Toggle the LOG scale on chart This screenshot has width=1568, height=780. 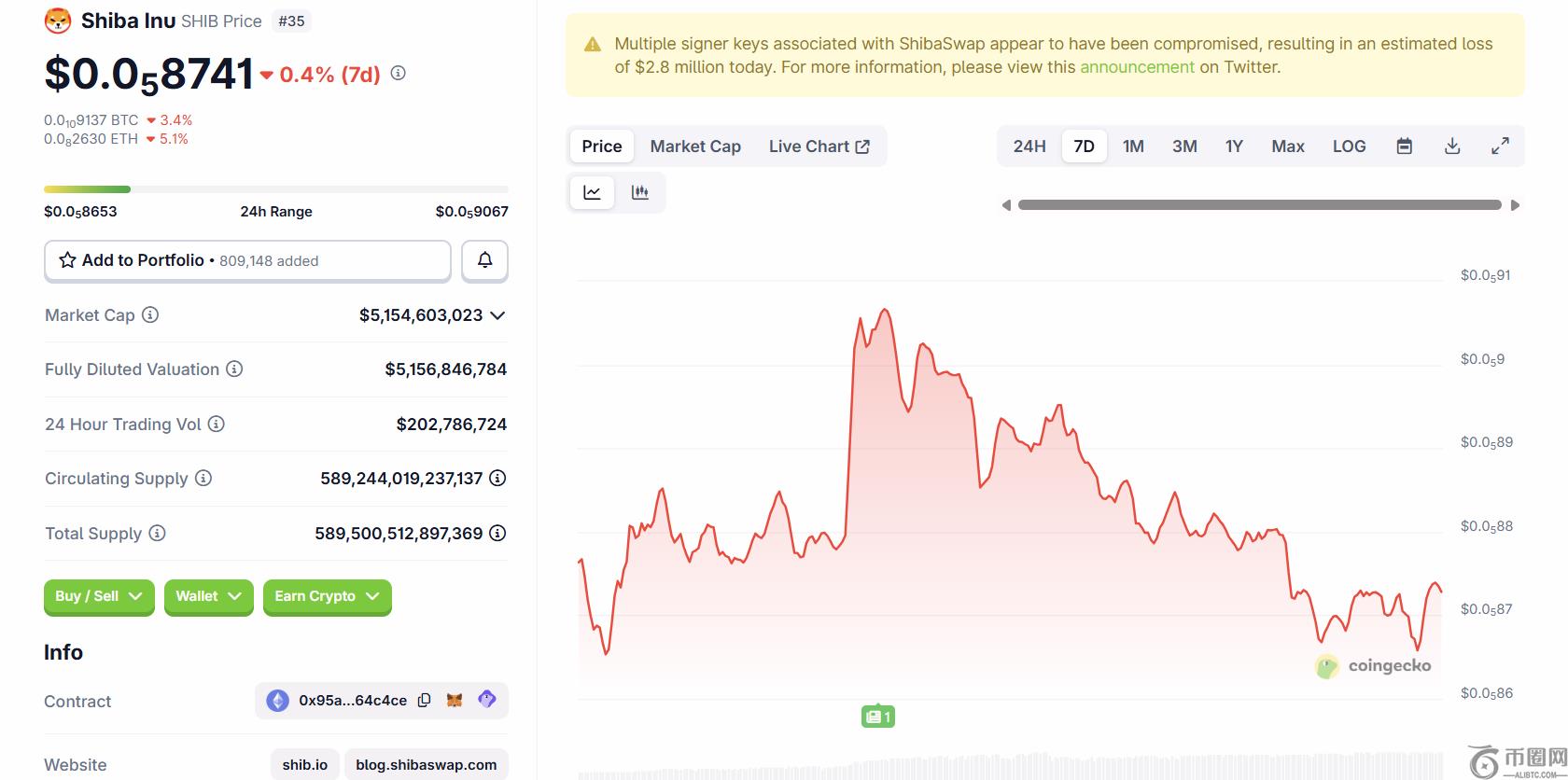1349,146
